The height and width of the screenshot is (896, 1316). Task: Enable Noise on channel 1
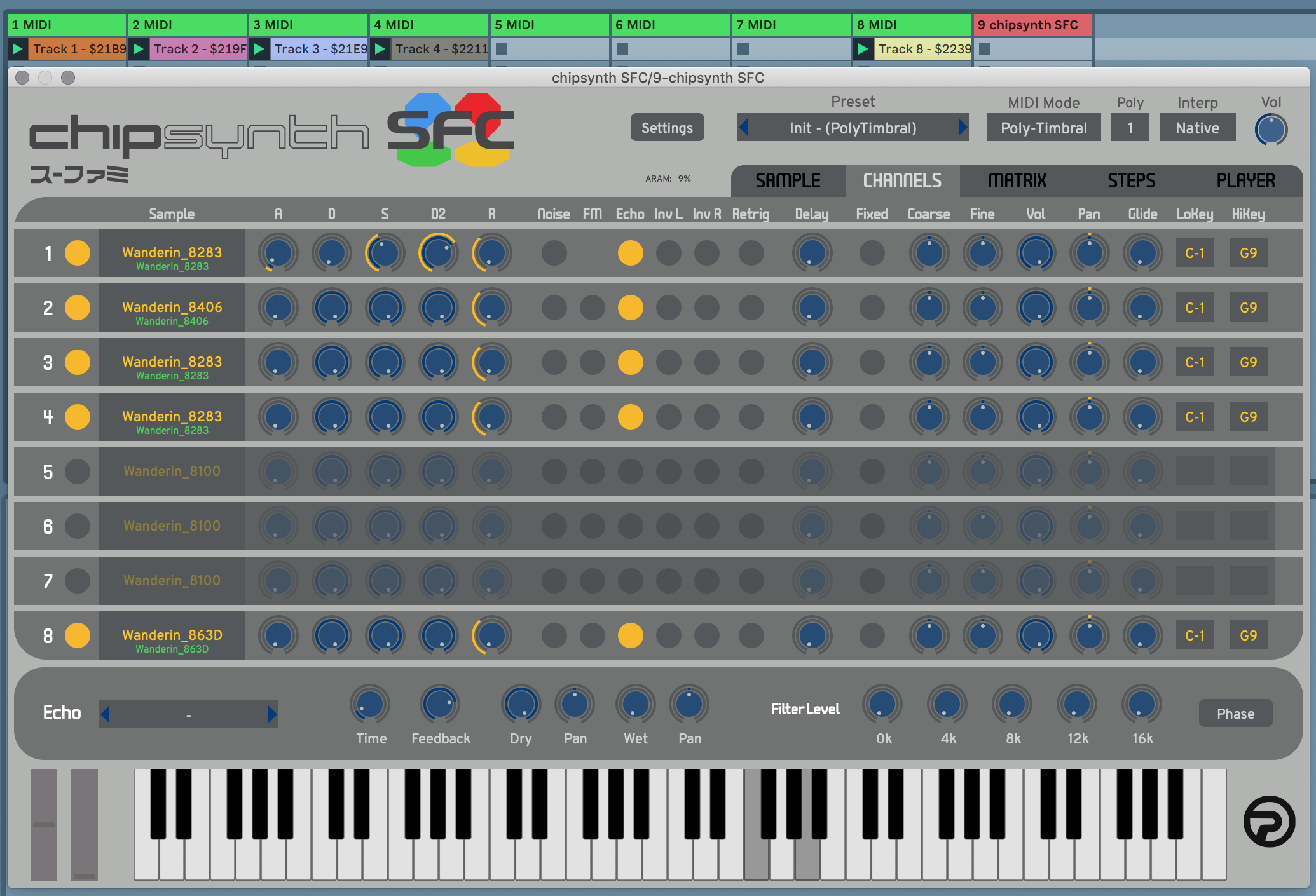click(554, 253)
